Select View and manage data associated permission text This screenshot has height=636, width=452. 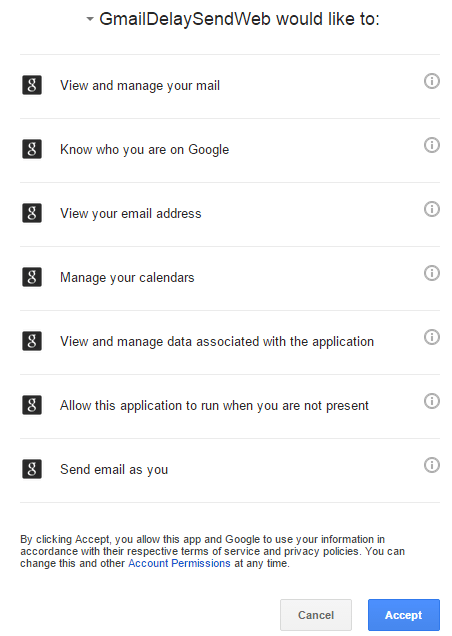[x=217, y=342]
